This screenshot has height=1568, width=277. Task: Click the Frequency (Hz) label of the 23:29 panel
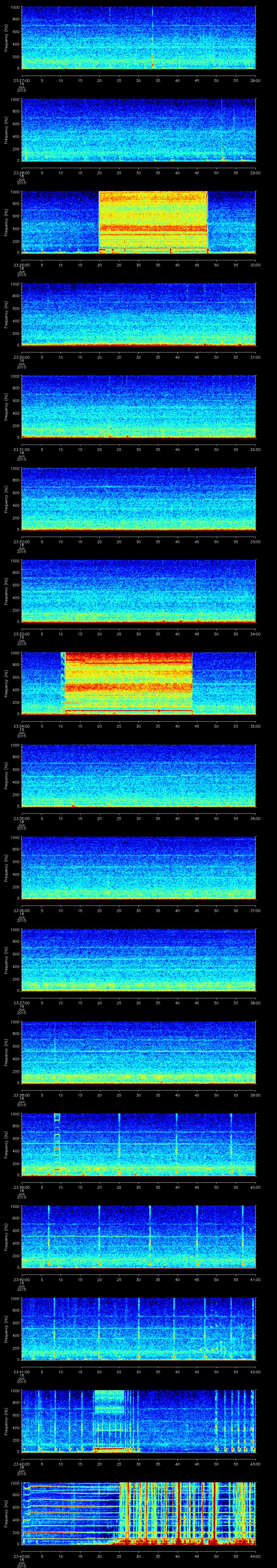click(x=6, y=222)
